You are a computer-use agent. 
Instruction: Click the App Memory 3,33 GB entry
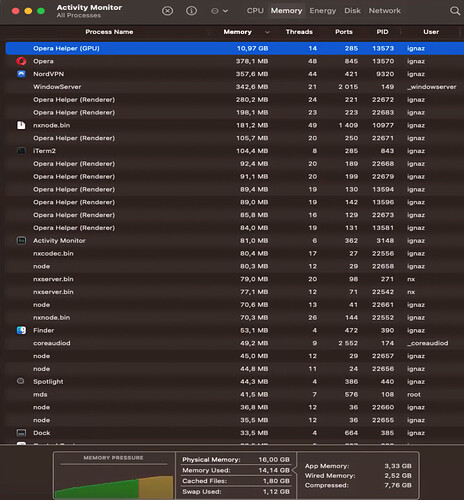click(358, 466)
